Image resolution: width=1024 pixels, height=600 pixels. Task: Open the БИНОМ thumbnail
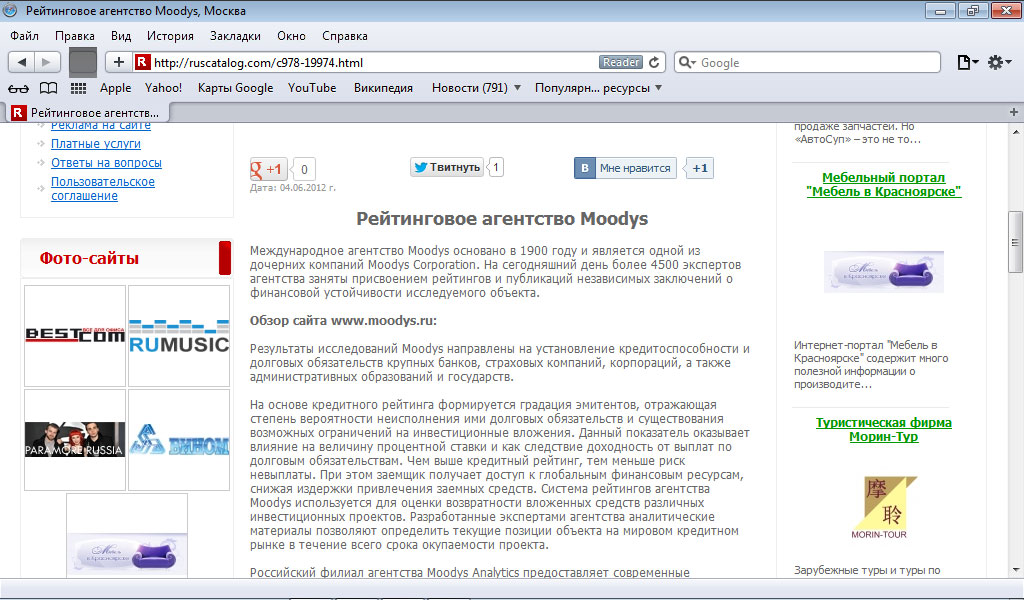[x=179, y=439]
